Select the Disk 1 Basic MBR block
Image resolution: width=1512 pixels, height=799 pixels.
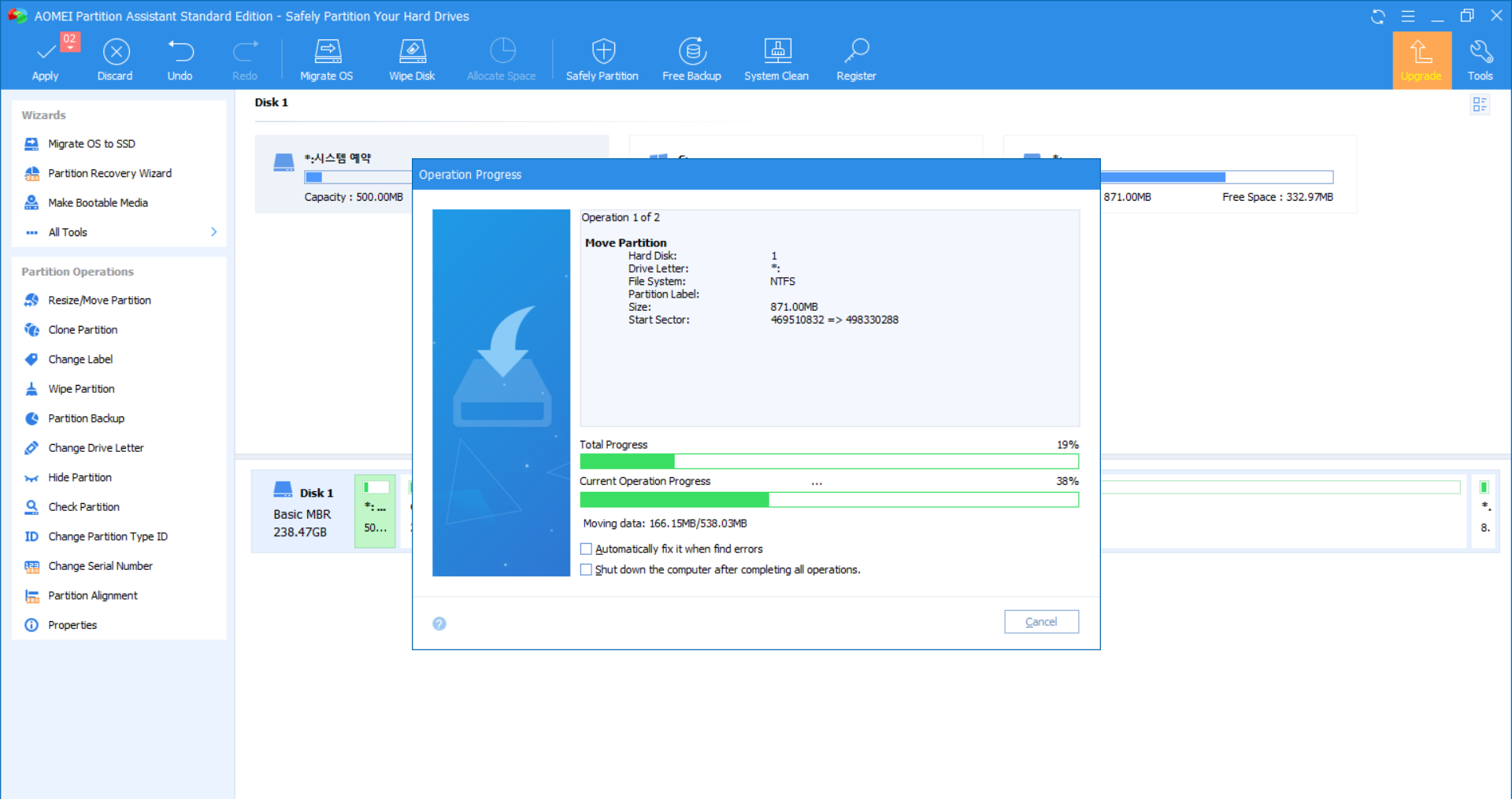click(303, 512)
